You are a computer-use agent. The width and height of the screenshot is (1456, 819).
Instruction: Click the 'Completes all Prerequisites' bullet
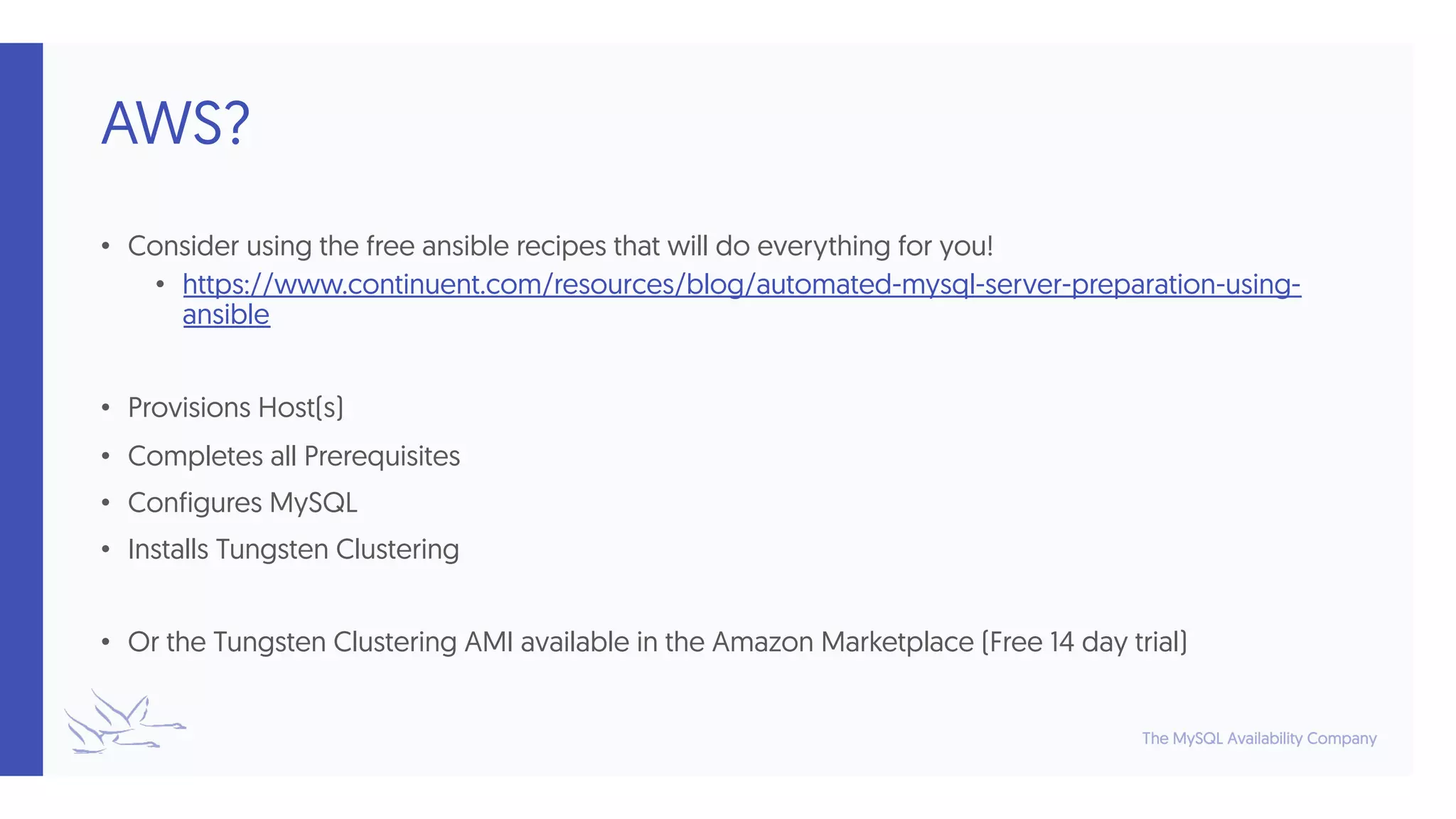(294, 456)
